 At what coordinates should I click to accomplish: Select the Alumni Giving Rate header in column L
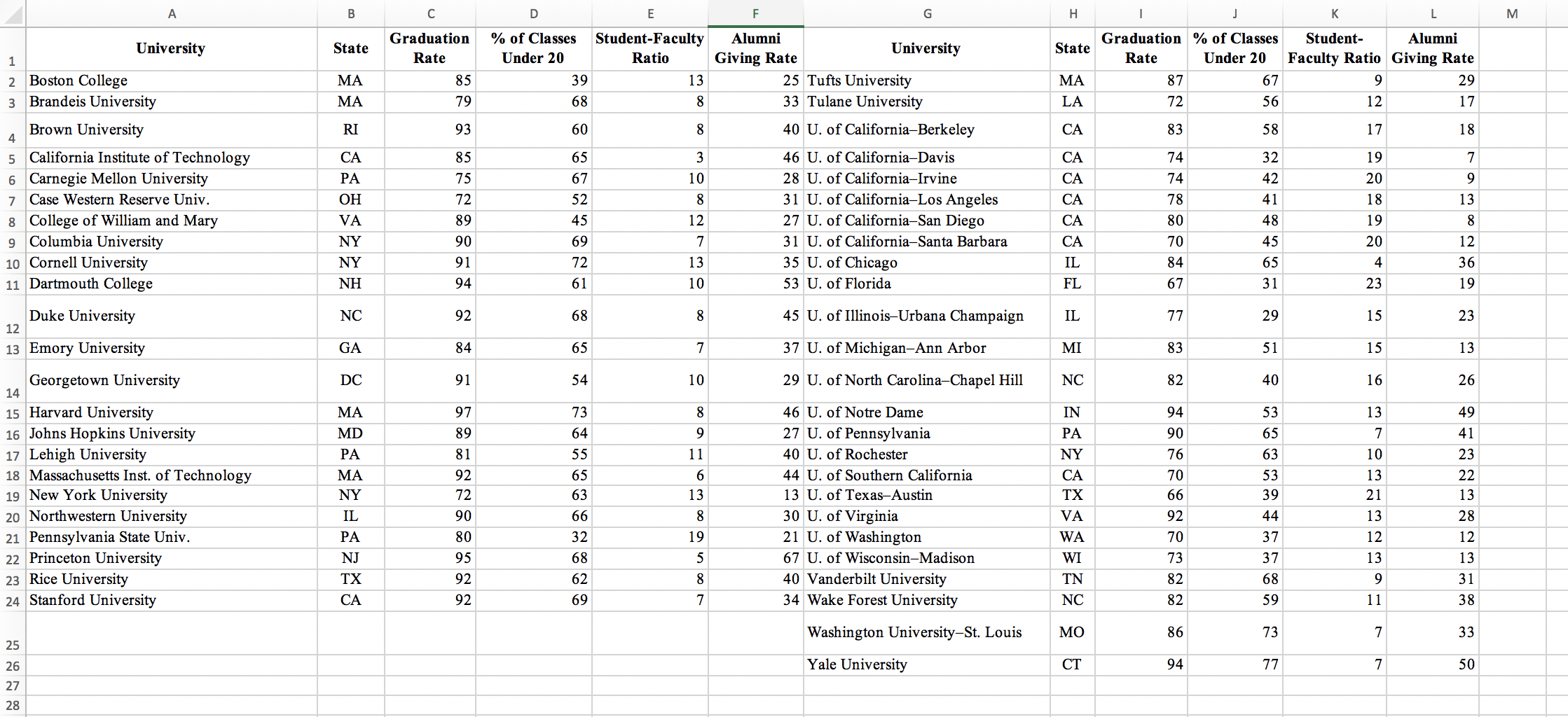click(1433, 49)
